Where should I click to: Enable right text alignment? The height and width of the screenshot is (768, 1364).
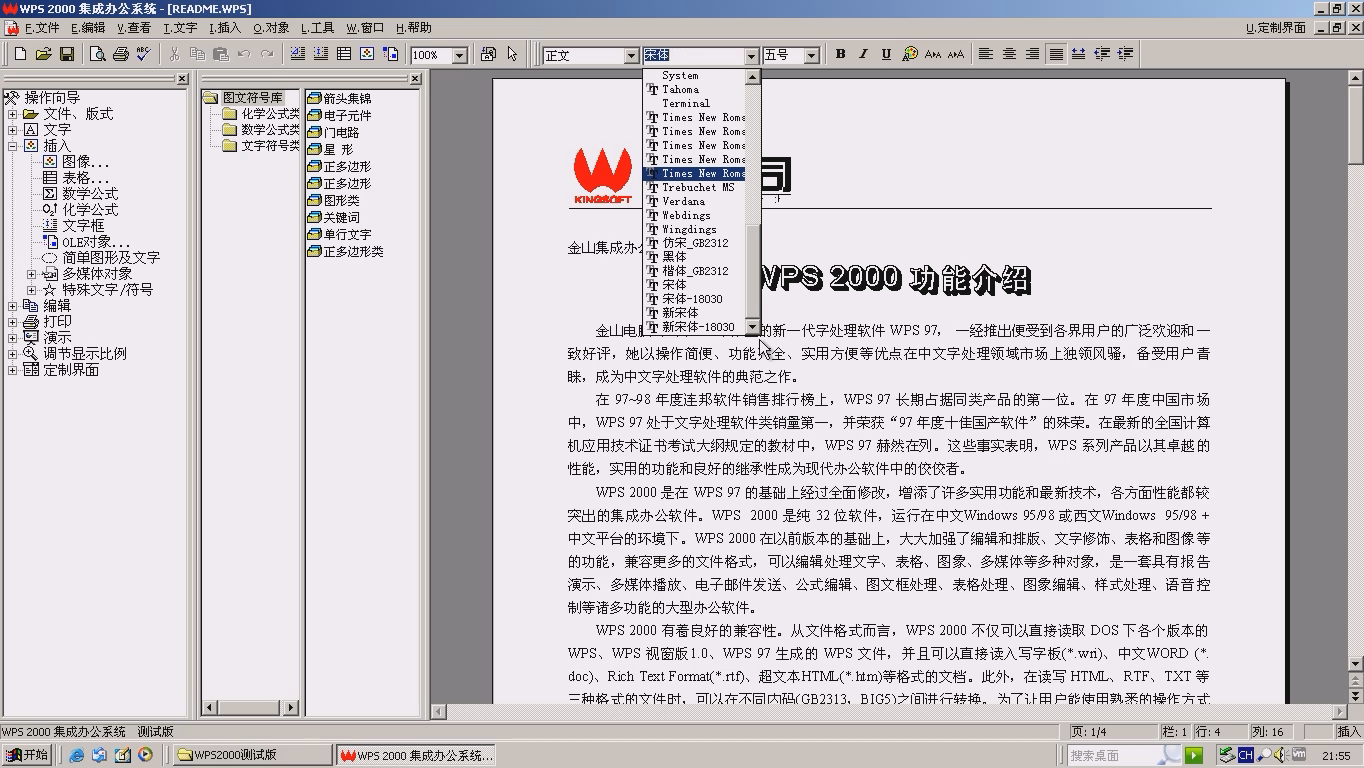(1032, 54)
